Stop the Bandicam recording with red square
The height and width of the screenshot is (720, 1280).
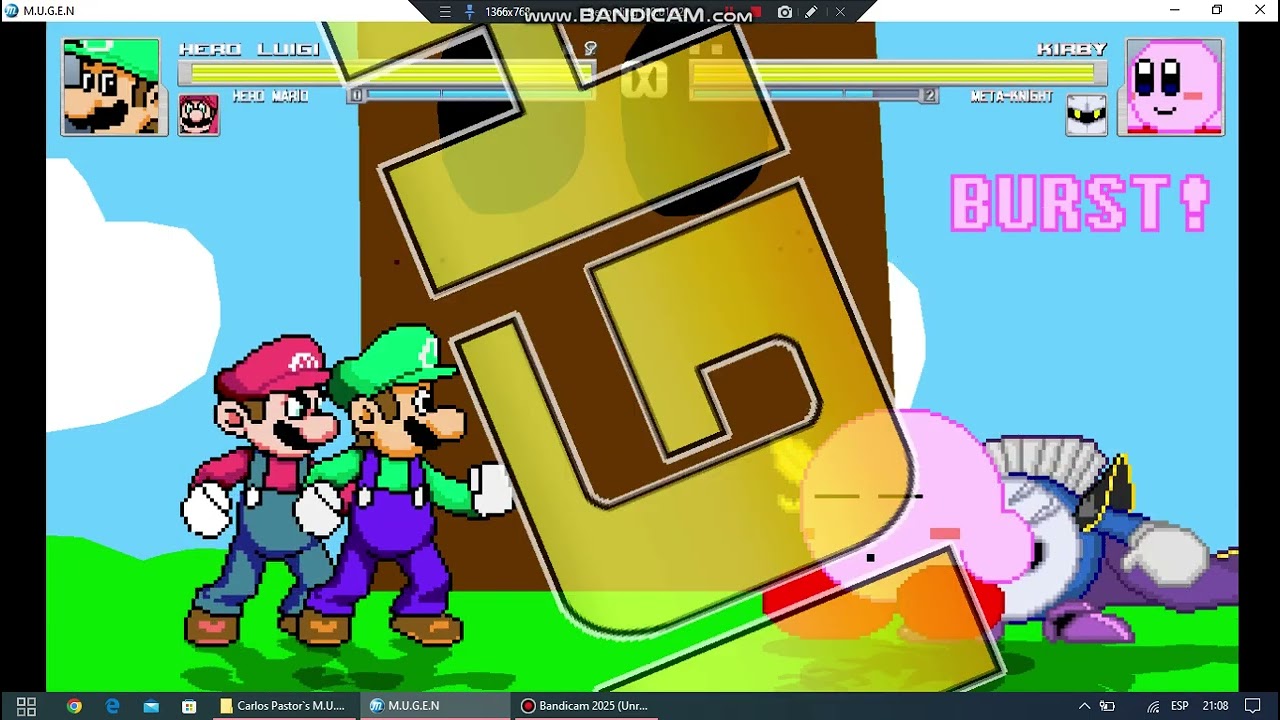pos(757,12)
